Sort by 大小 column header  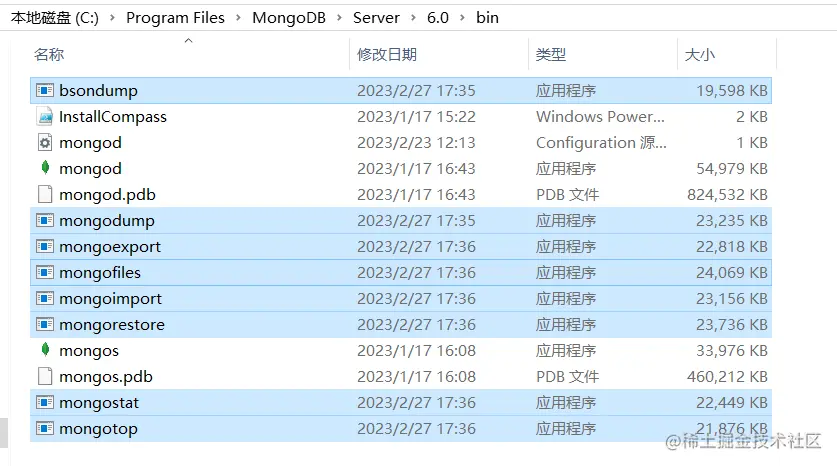click(699, 55)
